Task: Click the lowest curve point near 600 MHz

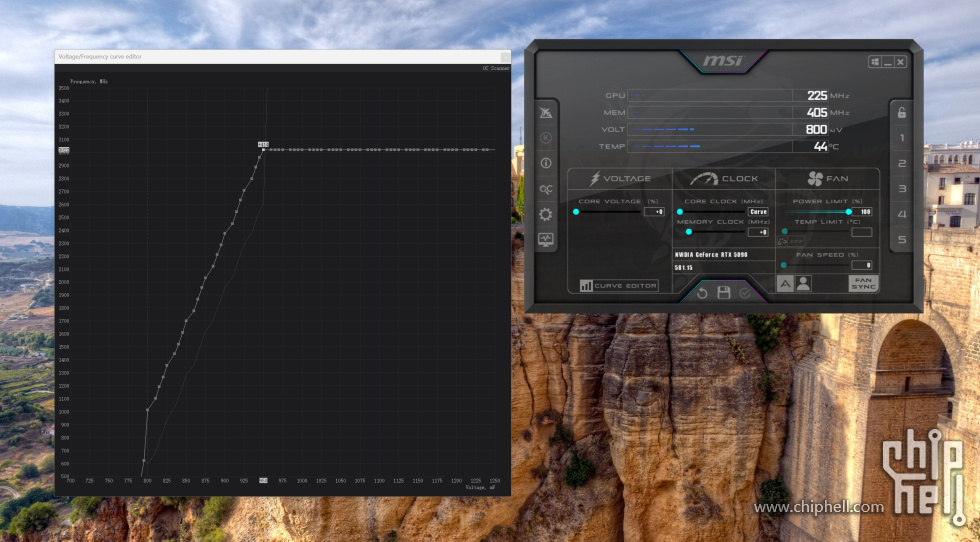Action: pyautogui.click(x=144, y=461)
